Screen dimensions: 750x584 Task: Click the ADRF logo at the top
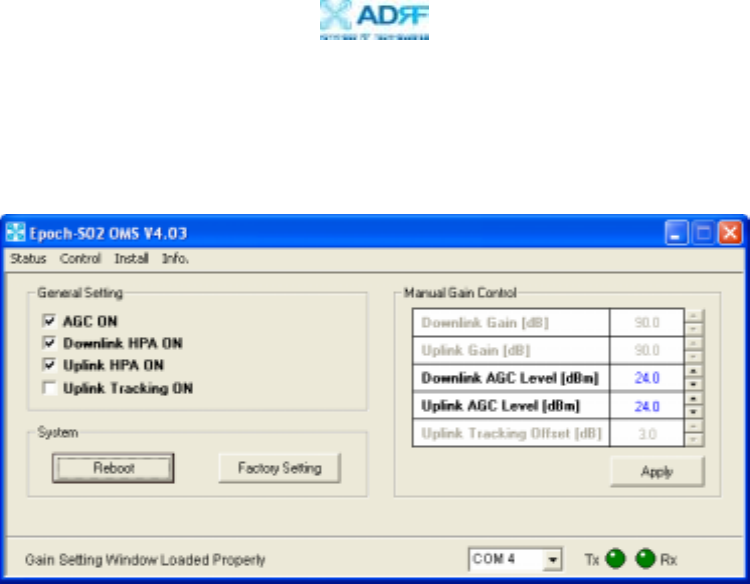375,20
